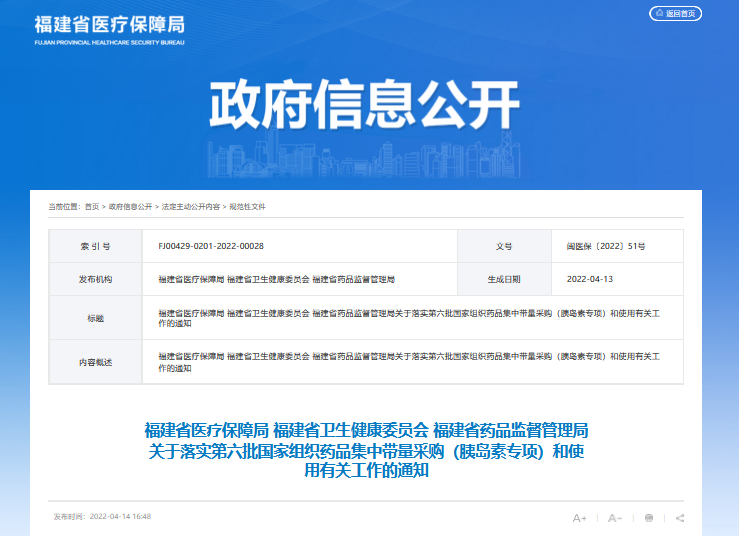Increase font size with A+ icon
The height and width of the screenshot is (536, 739).
(579, 518)
